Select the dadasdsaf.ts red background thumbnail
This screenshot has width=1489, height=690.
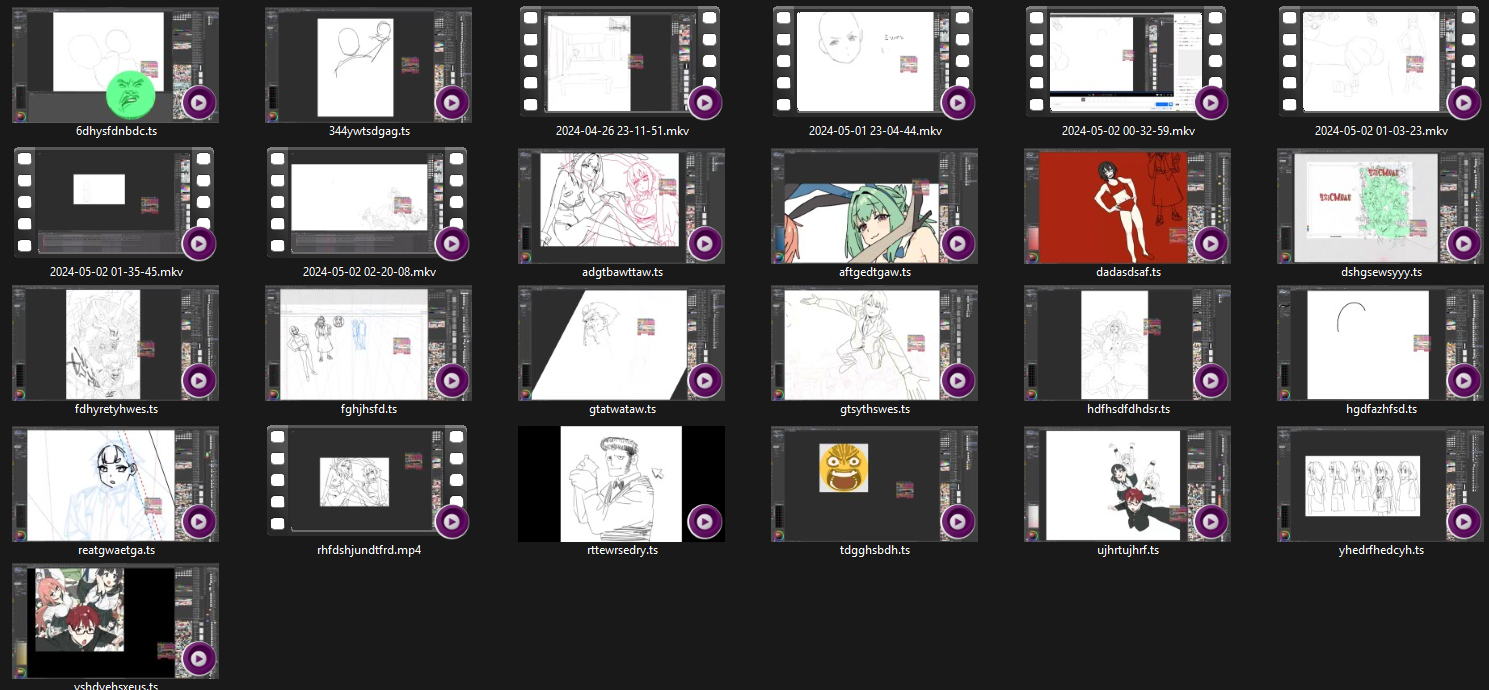click(1127, 206)
